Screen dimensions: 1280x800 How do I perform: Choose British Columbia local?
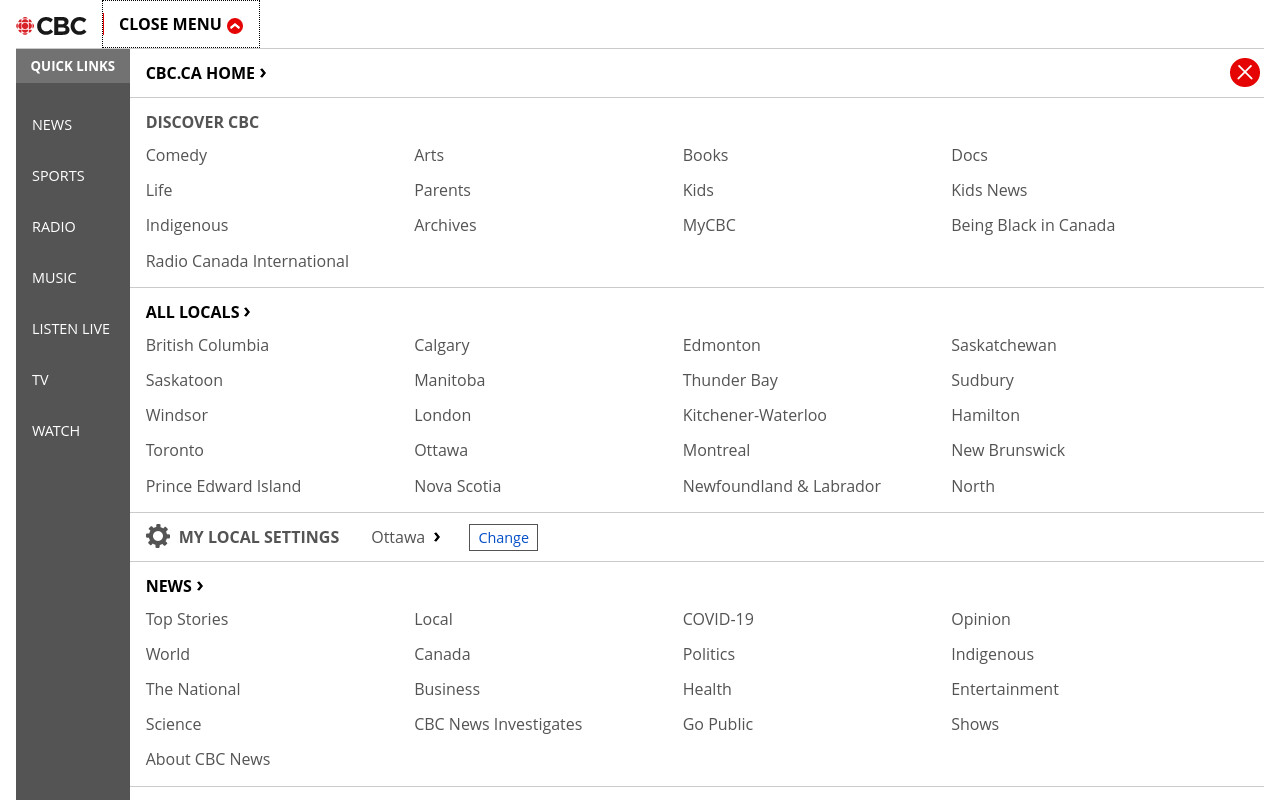point(207,345)
